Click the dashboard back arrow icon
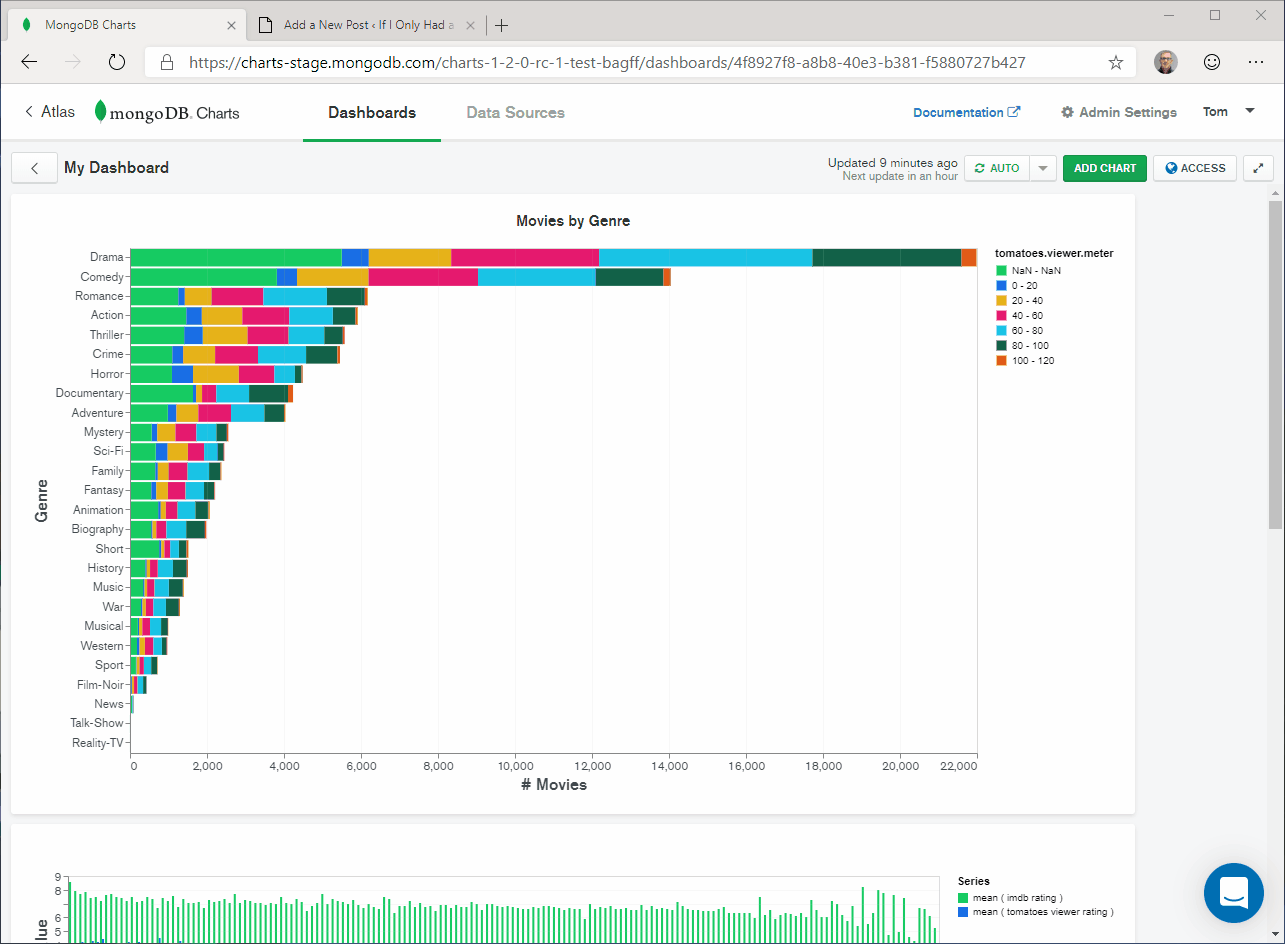This screenshot has height=944, width=1285. tap(34, 168)
